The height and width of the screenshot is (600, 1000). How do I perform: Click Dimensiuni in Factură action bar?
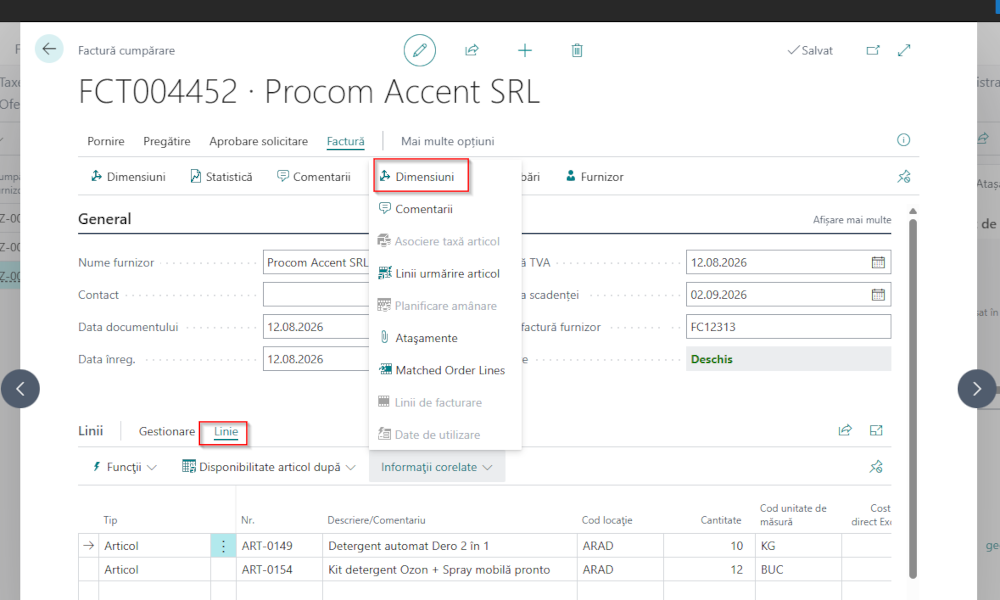(x=128, y=177)
